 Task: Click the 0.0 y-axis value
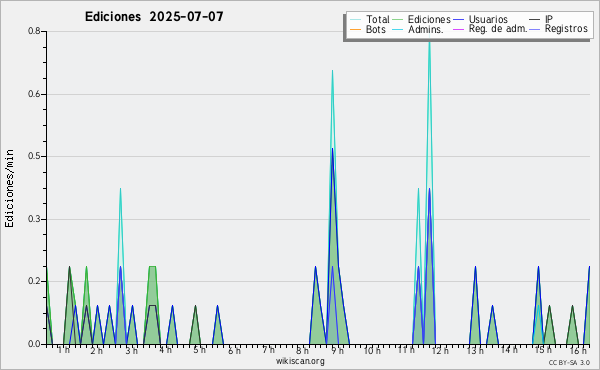point(34,344)
